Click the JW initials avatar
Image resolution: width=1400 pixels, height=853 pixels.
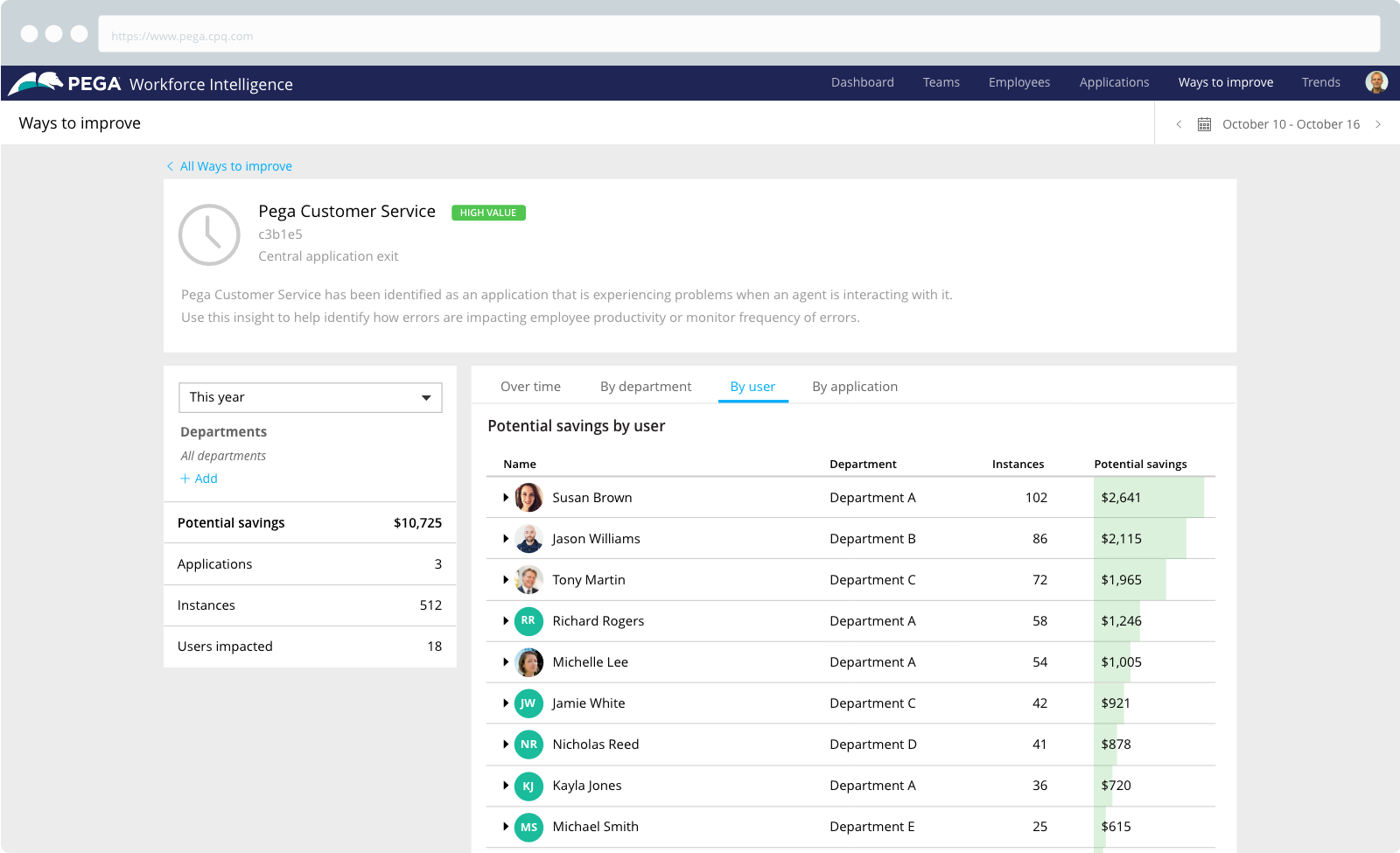[528, 703]
